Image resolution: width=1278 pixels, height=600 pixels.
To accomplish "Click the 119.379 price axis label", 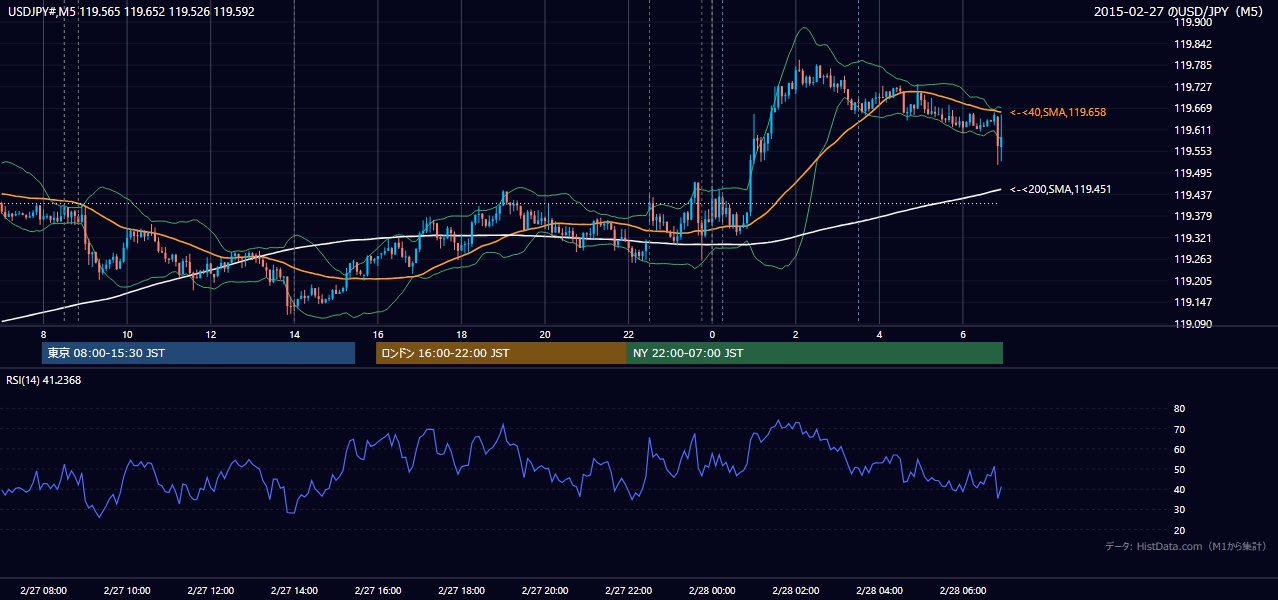I will click(x=1194, y=216).
